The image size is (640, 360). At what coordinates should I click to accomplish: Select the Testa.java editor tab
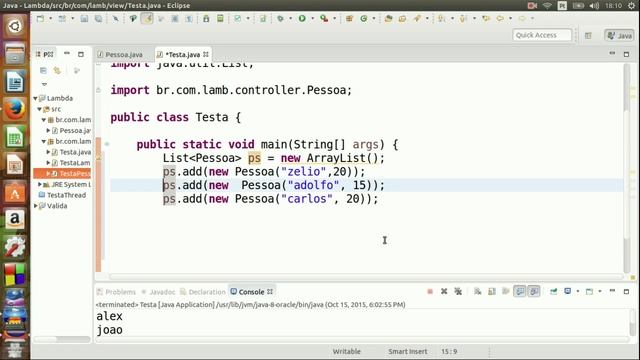pos(183,54)
